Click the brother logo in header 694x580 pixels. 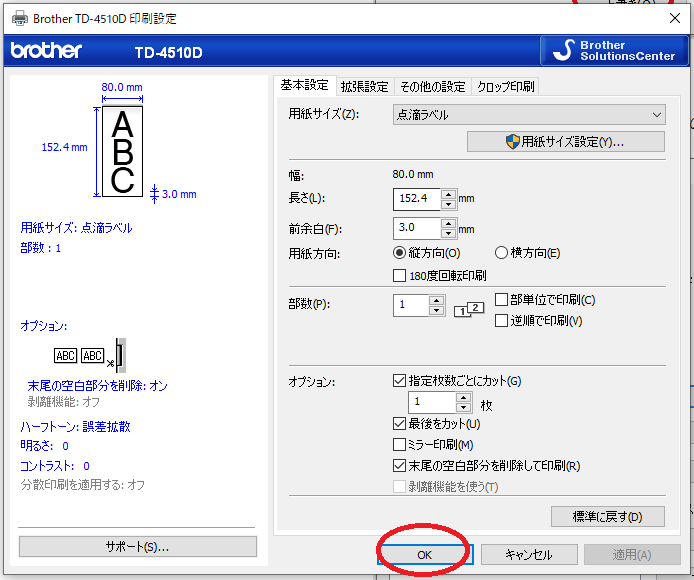(x=46, y=50)
